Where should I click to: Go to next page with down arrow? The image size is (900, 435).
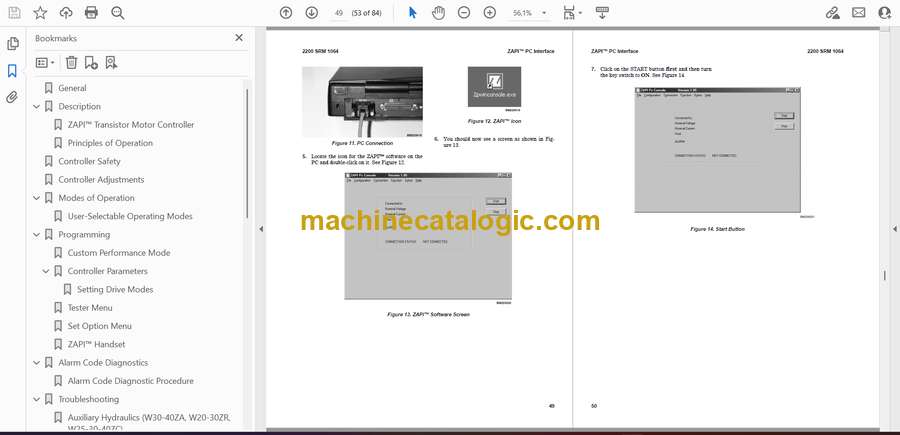pyautogui.click(x=312, y=13)
